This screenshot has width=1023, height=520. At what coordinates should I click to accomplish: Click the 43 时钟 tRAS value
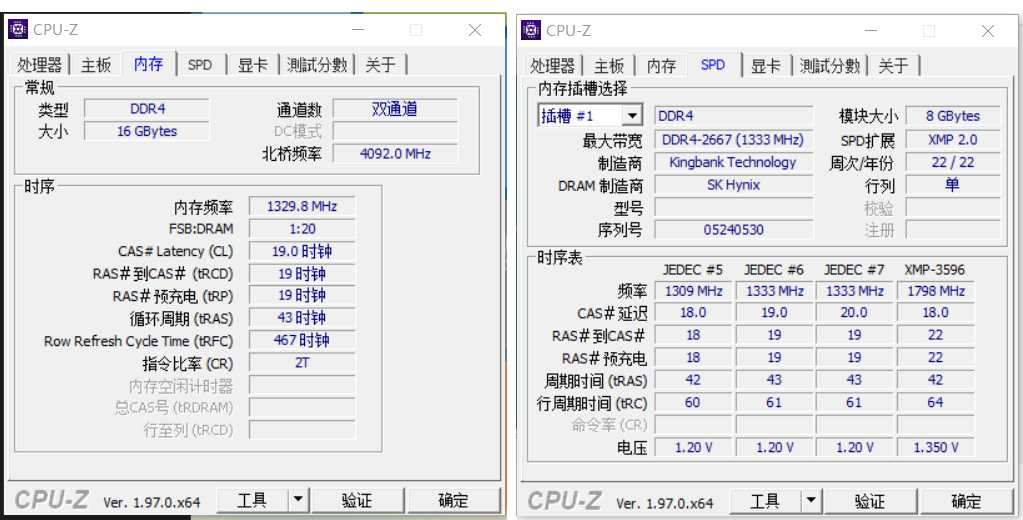(x=302, y=318)
